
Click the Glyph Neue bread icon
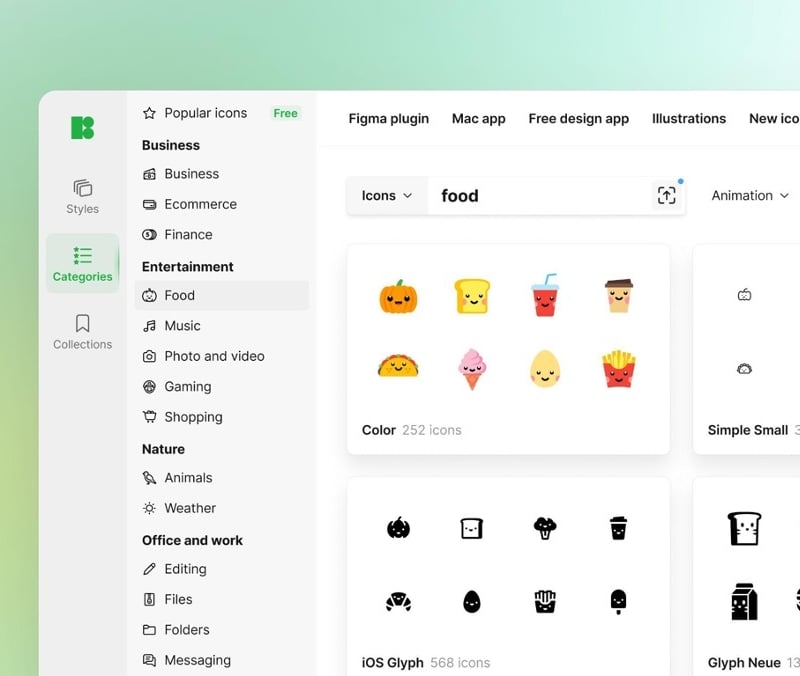point(744,528)
